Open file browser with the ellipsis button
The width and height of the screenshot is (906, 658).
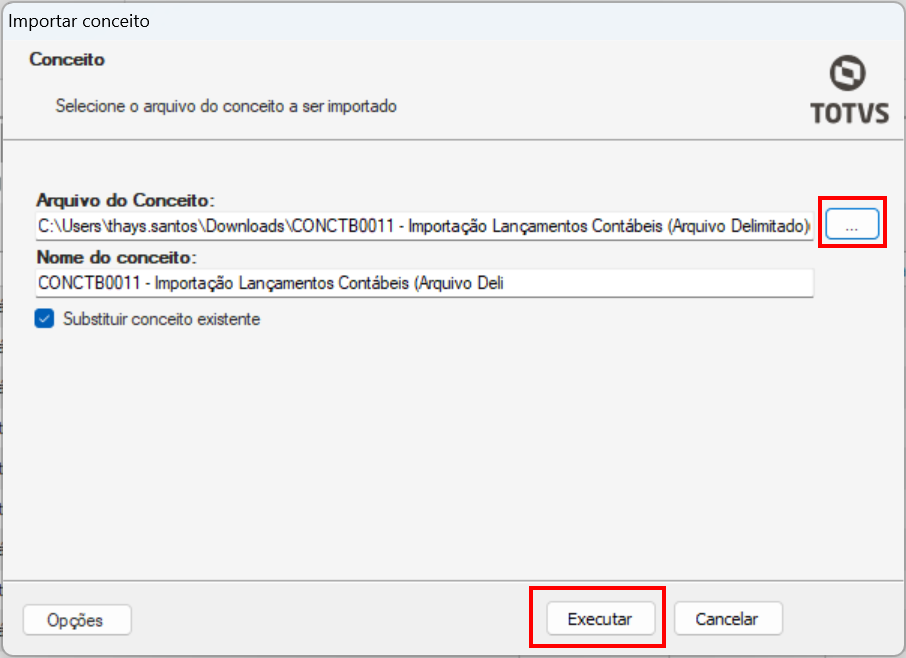(x=852, y=224)
